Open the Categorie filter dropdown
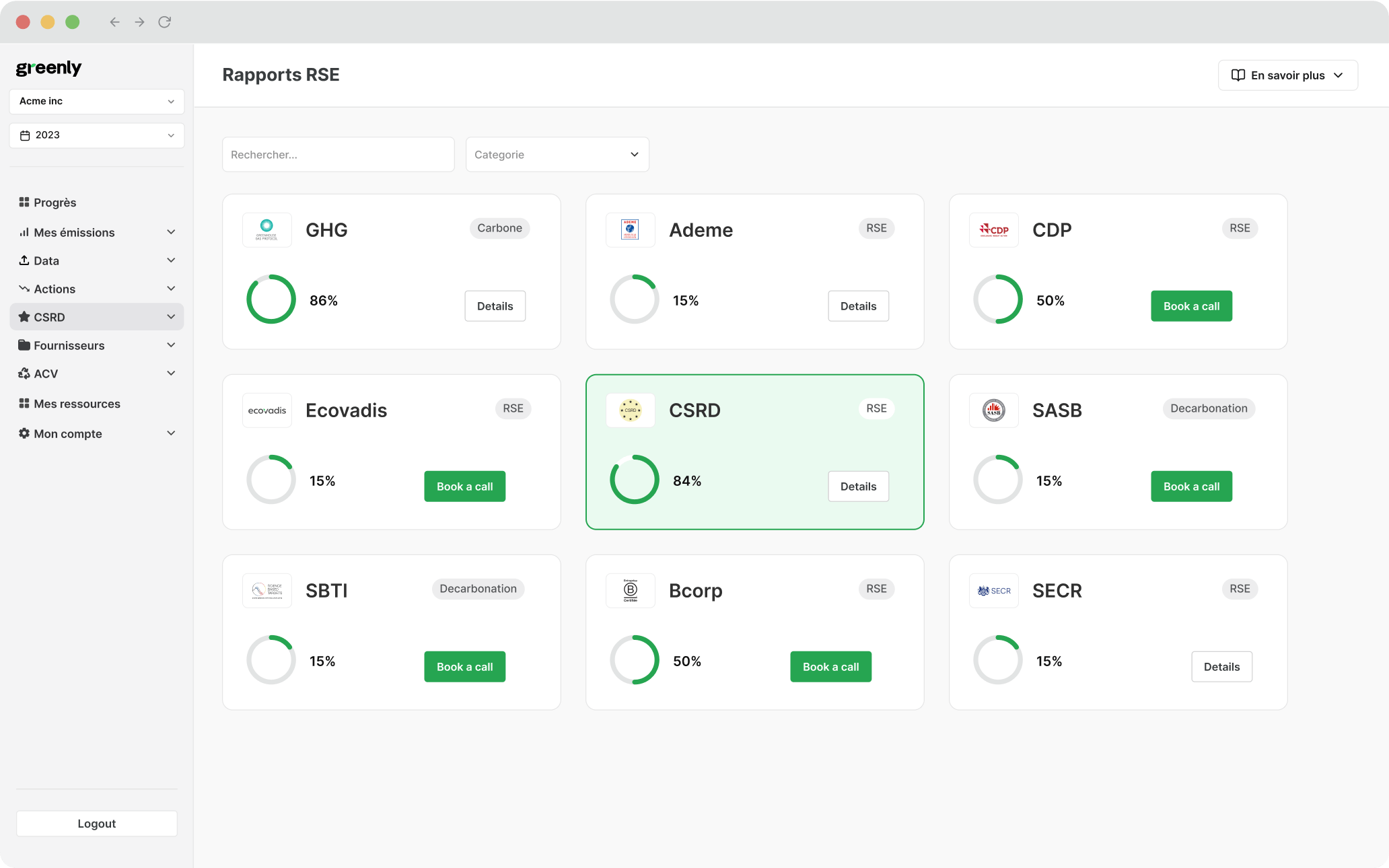1389x868 pixels. tap(557, 155)
